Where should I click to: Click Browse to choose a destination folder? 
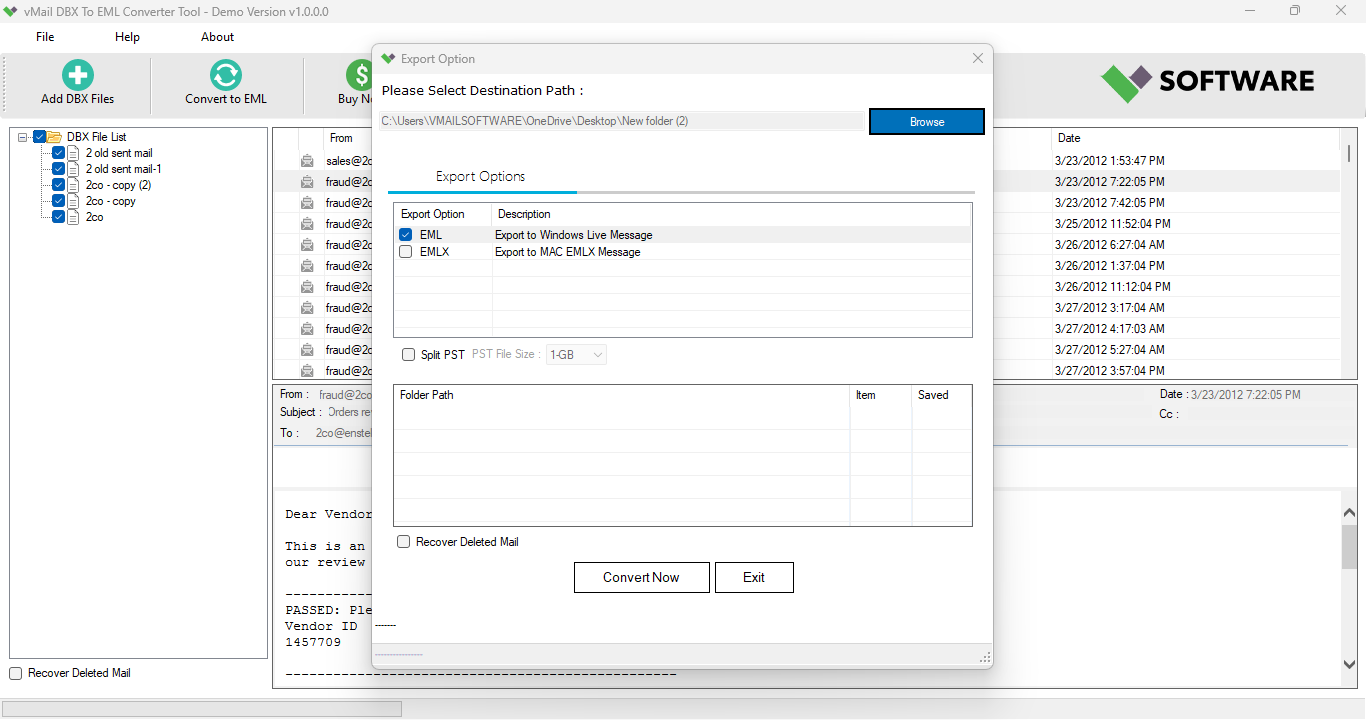pyautogui.click(x=926, y=120)
